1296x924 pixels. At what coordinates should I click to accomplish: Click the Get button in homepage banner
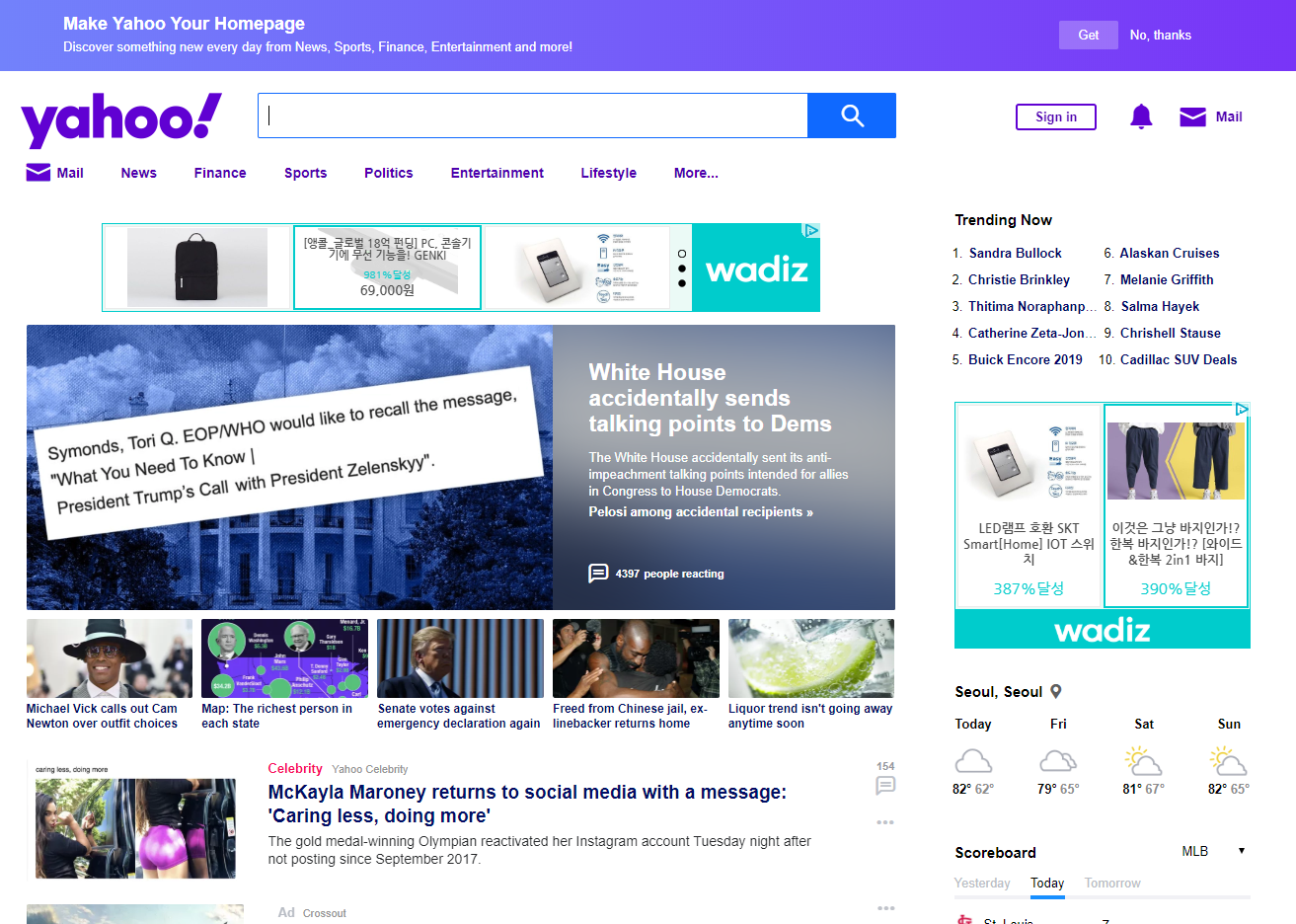pyautogui.click(x=1089, y=35)
